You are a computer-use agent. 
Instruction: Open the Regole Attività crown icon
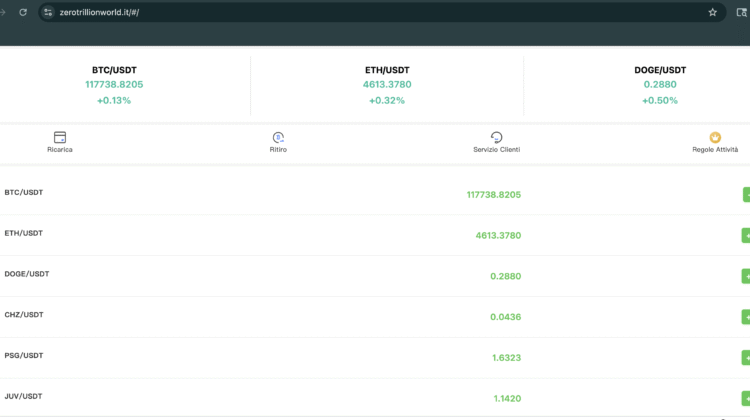click(715, 137)
